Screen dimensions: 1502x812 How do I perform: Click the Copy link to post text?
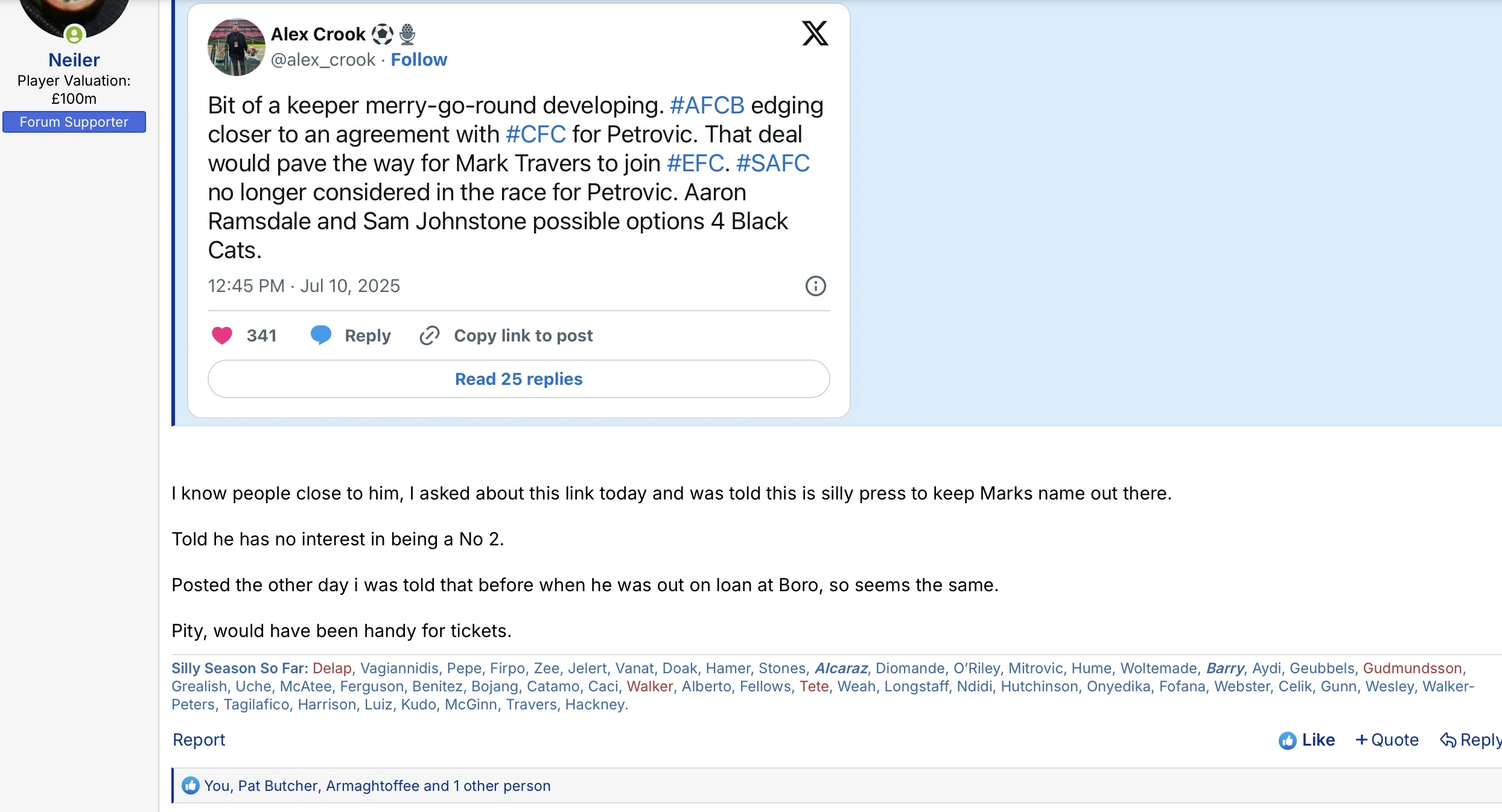tap(523, 335)
